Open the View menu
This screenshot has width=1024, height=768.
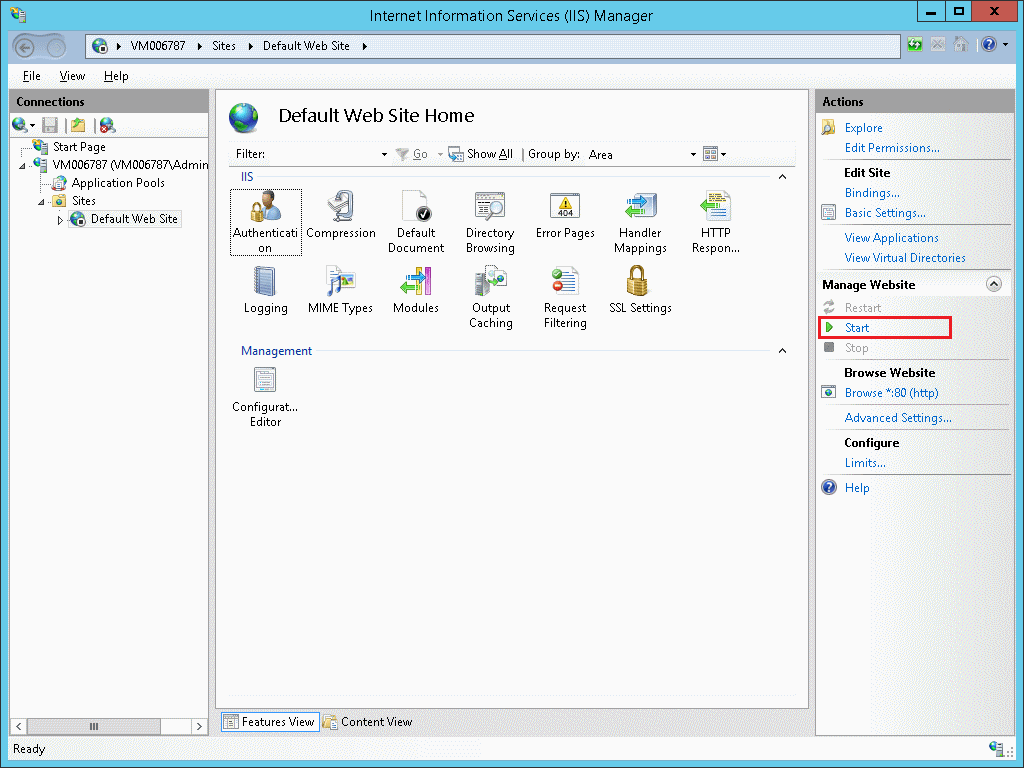72,76
